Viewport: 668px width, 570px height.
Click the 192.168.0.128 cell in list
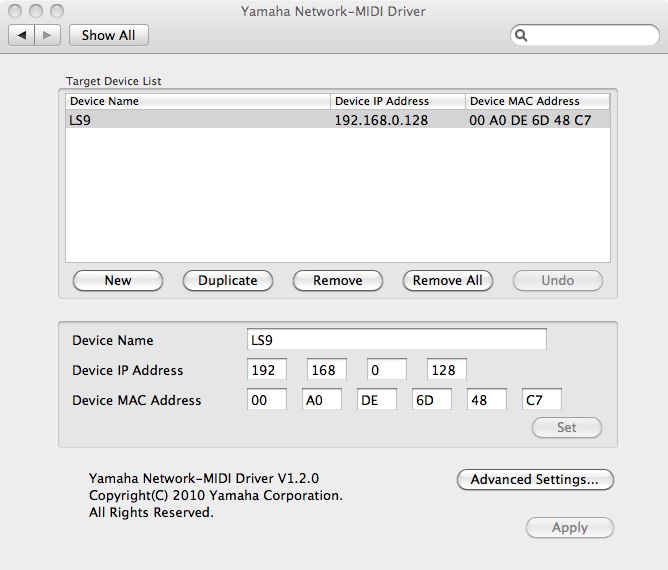[381, 120]
